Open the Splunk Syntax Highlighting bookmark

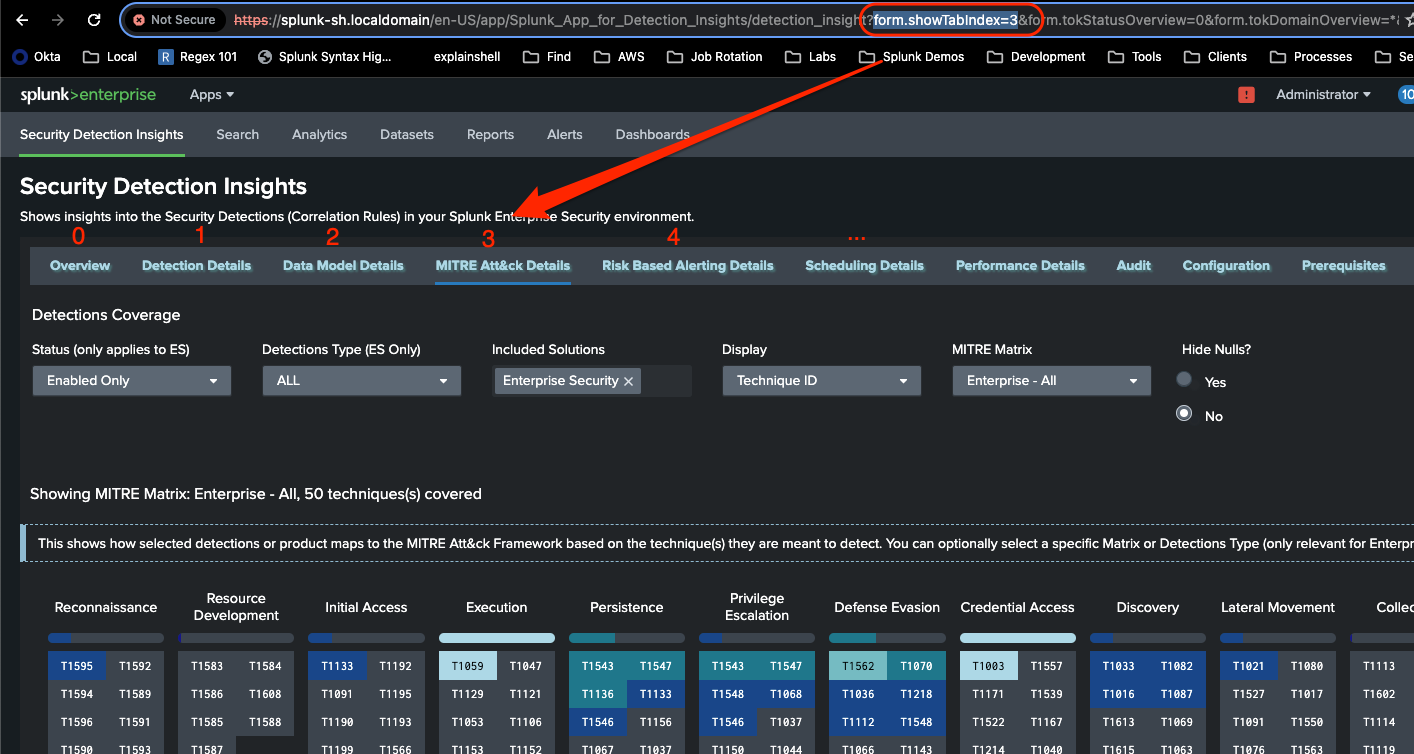[x=325, y=57]
